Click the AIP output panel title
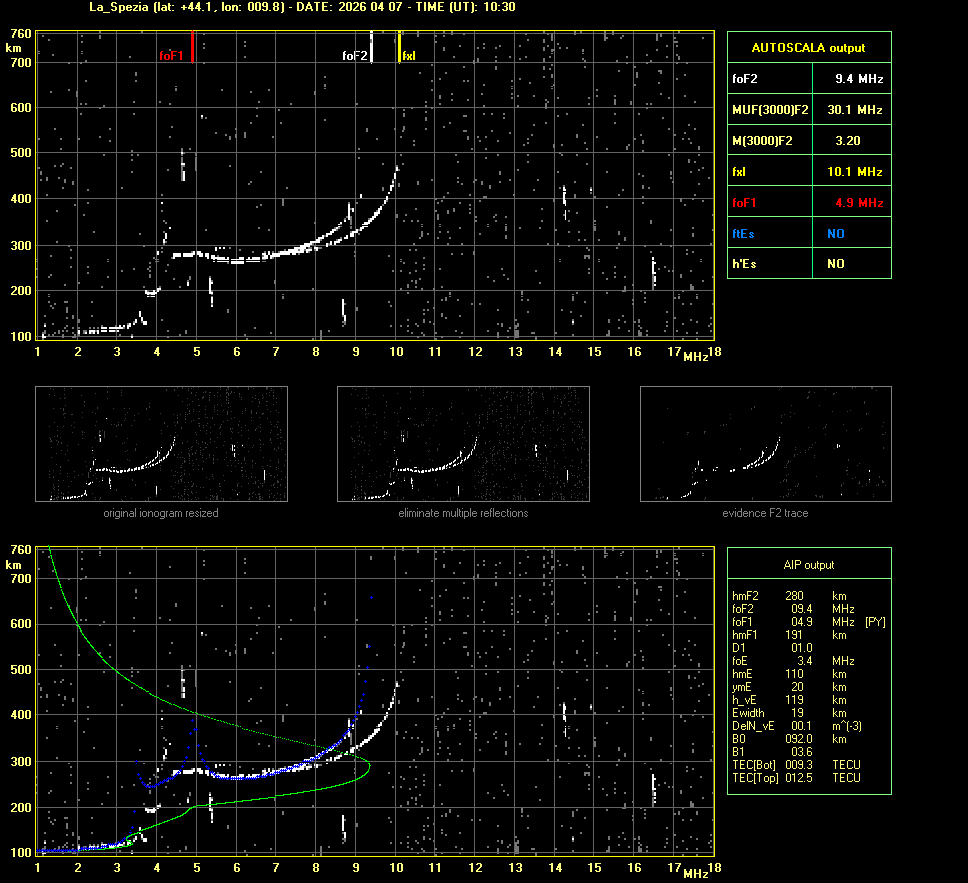The image size is (968, 883). (808, 565)
